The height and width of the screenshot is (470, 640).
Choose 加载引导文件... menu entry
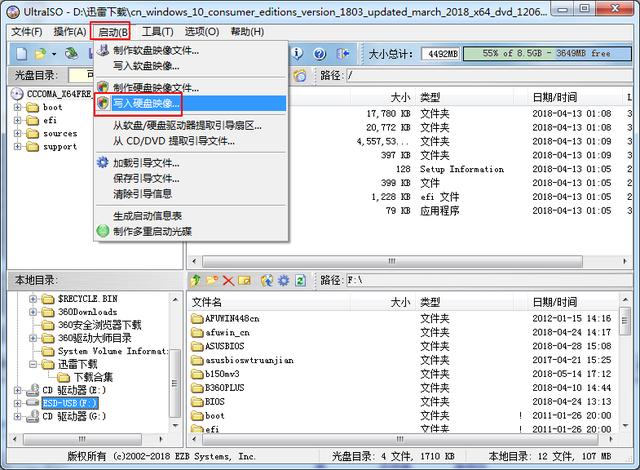coord(191,163)
